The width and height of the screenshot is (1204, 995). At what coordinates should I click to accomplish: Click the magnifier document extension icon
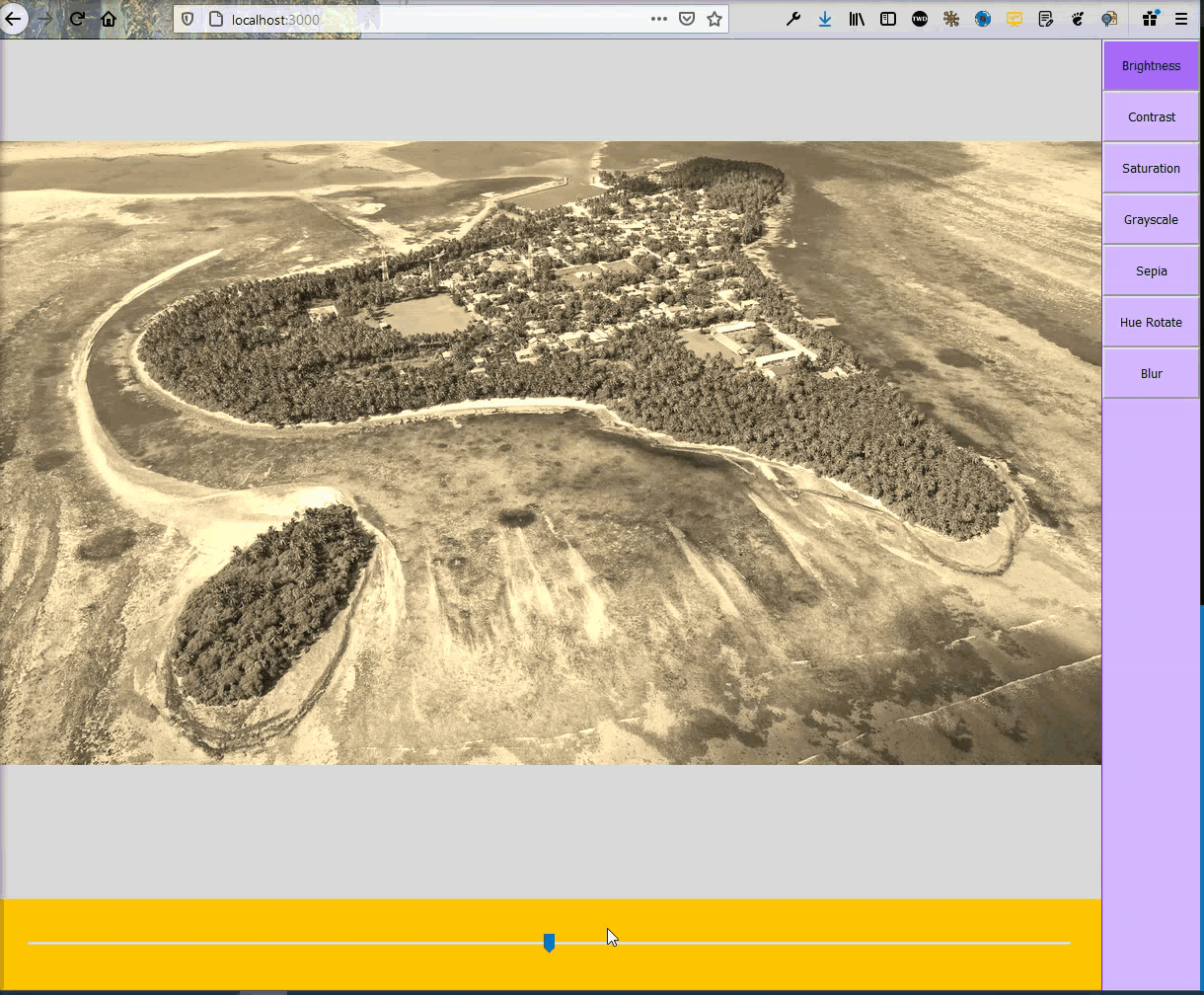coord(1109,19)
